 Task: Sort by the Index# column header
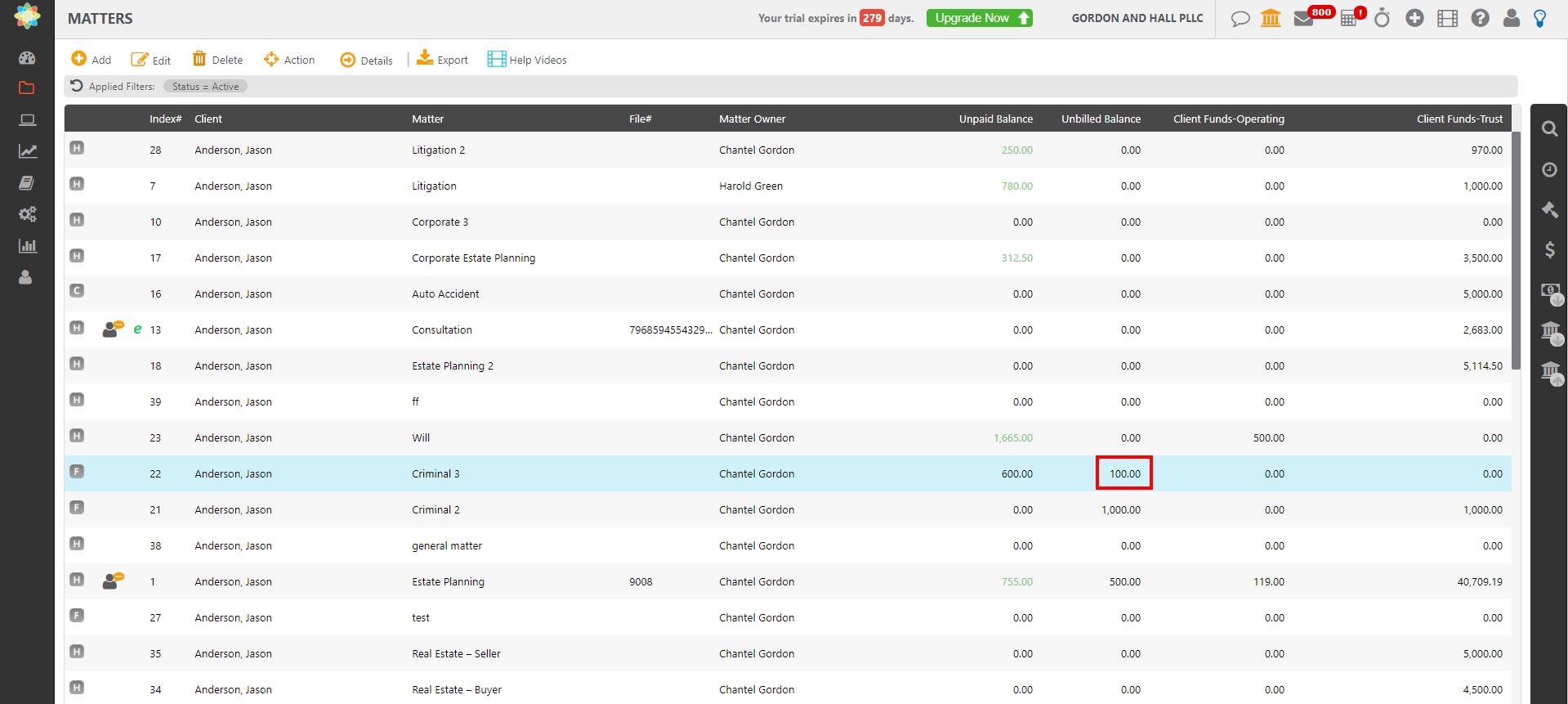165,119
